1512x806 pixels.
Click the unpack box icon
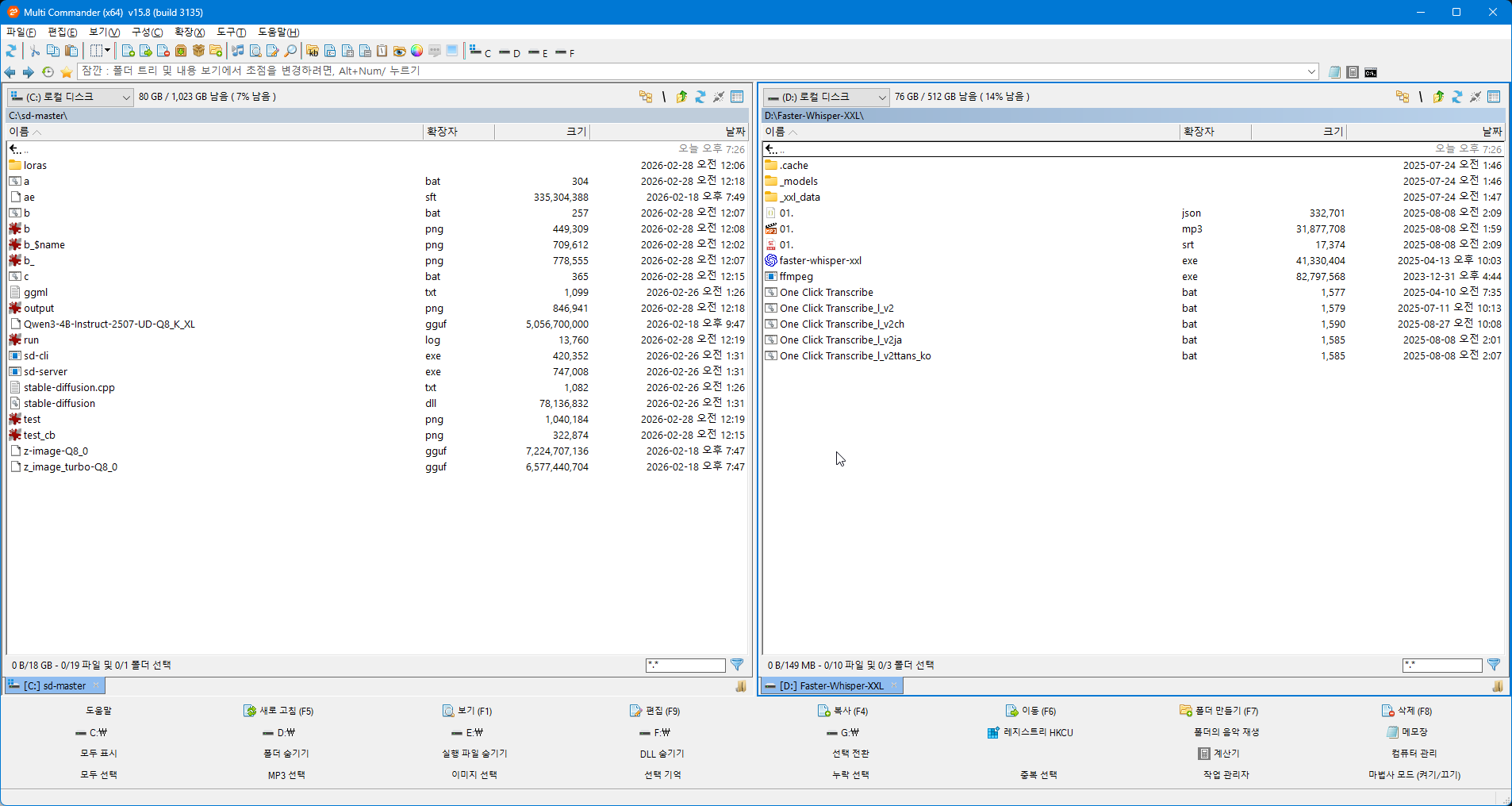198,51
